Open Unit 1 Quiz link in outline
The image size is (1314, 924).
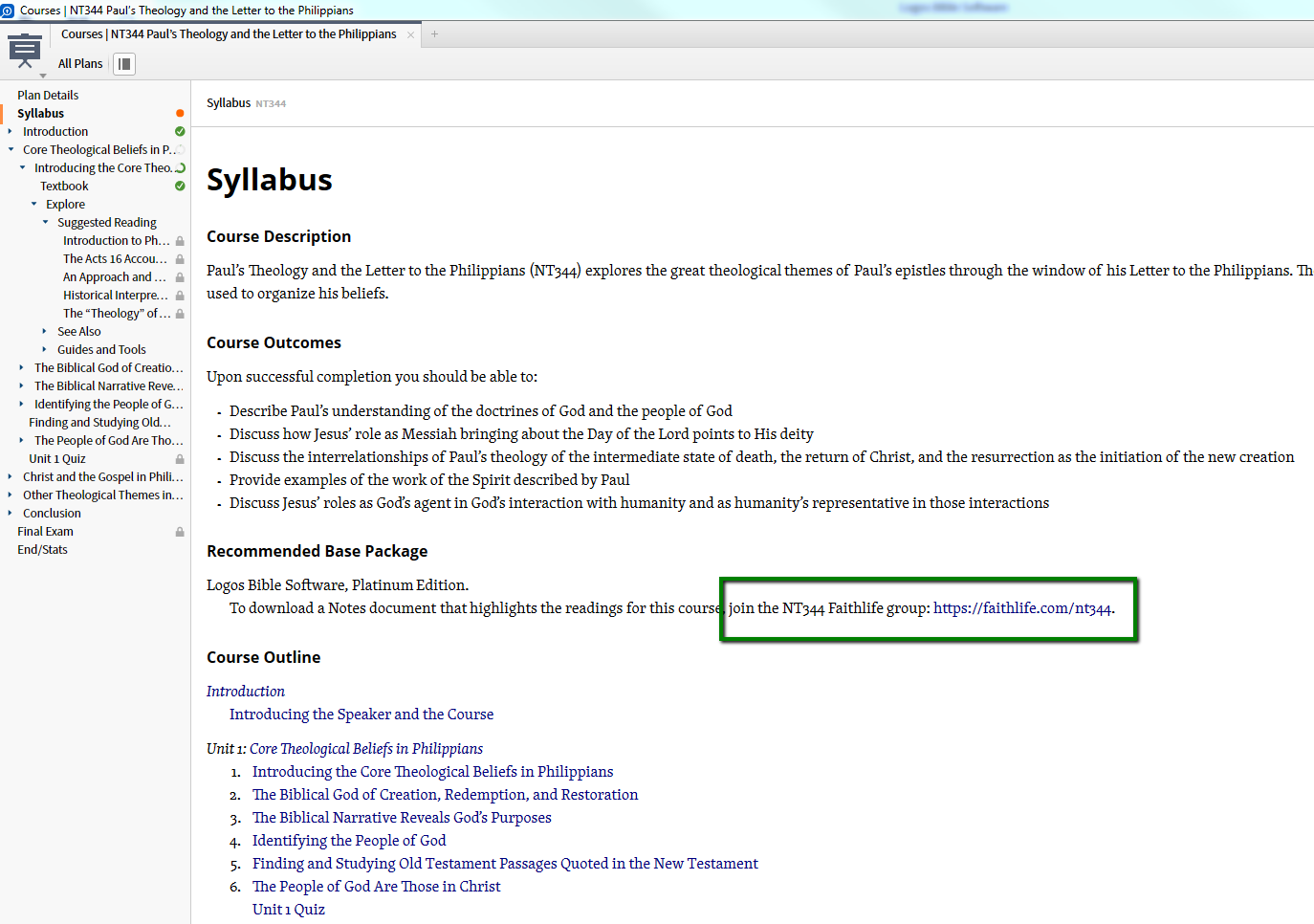[289, 910]
